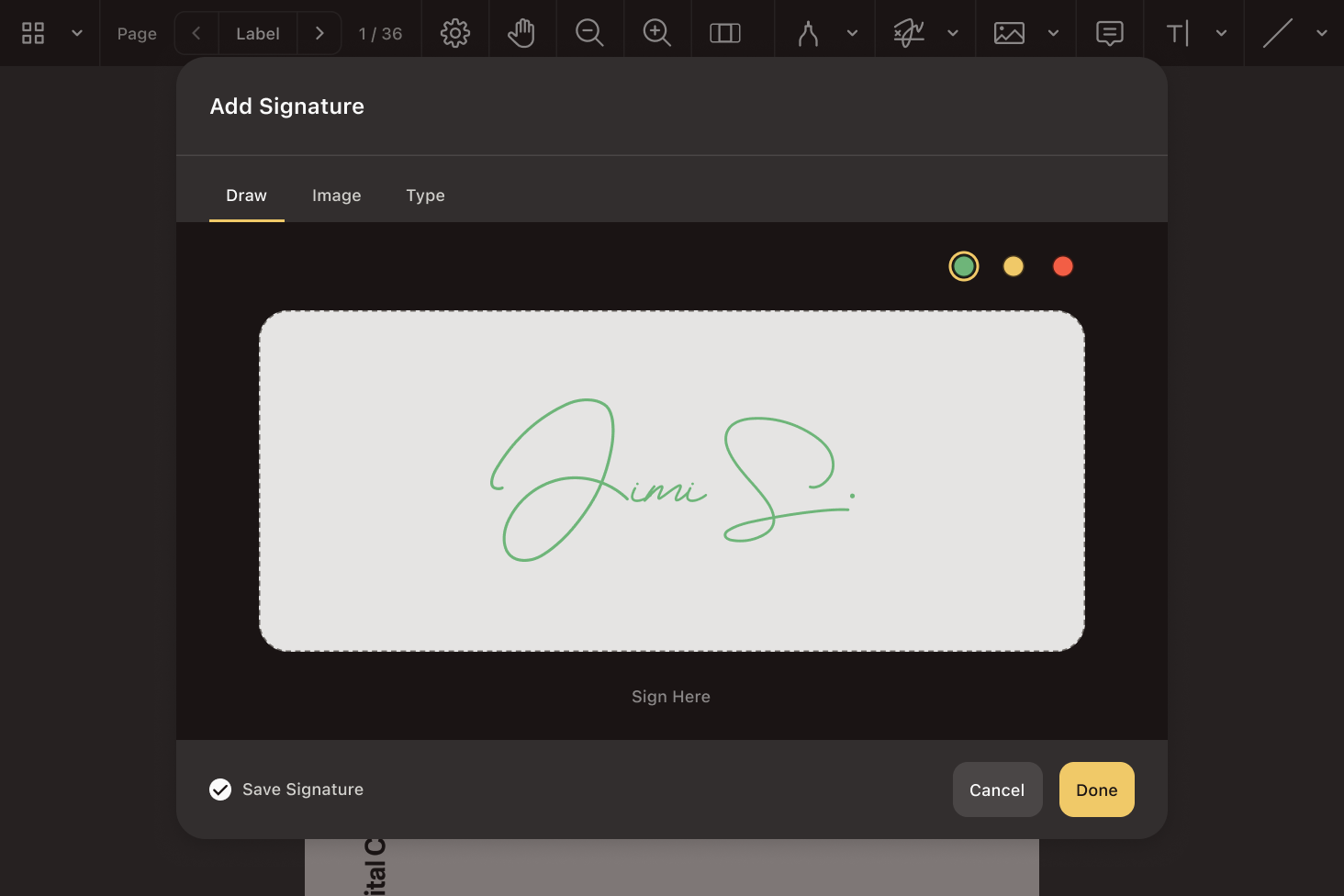Confirm signature with Done button
This screenshot has width=1344, height=896.
1096,789
